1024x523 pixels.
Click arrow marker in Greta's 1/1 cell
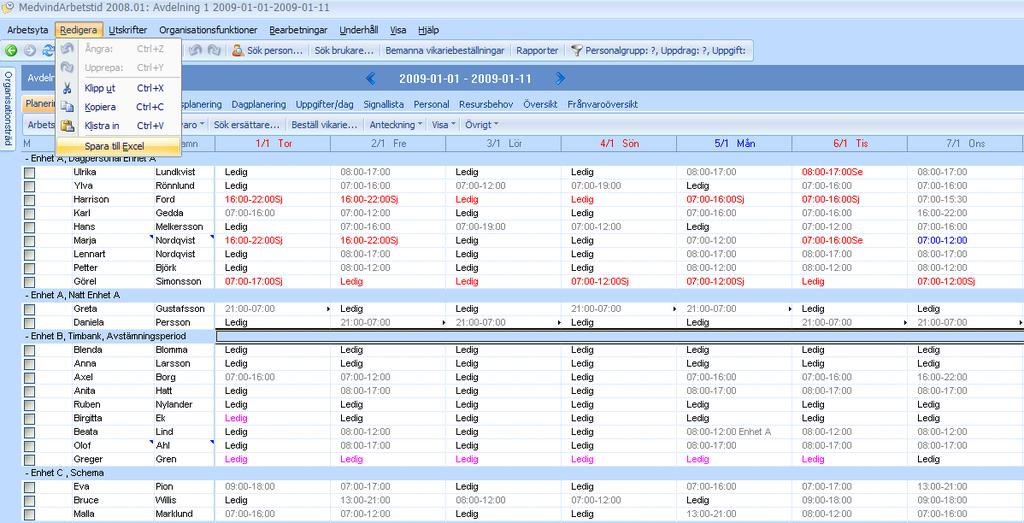328,309
